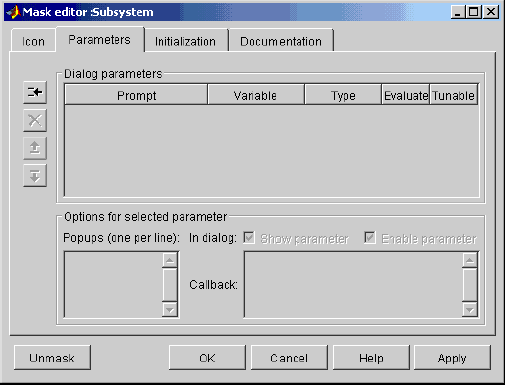Confirm with the OK button

(207, 358)
